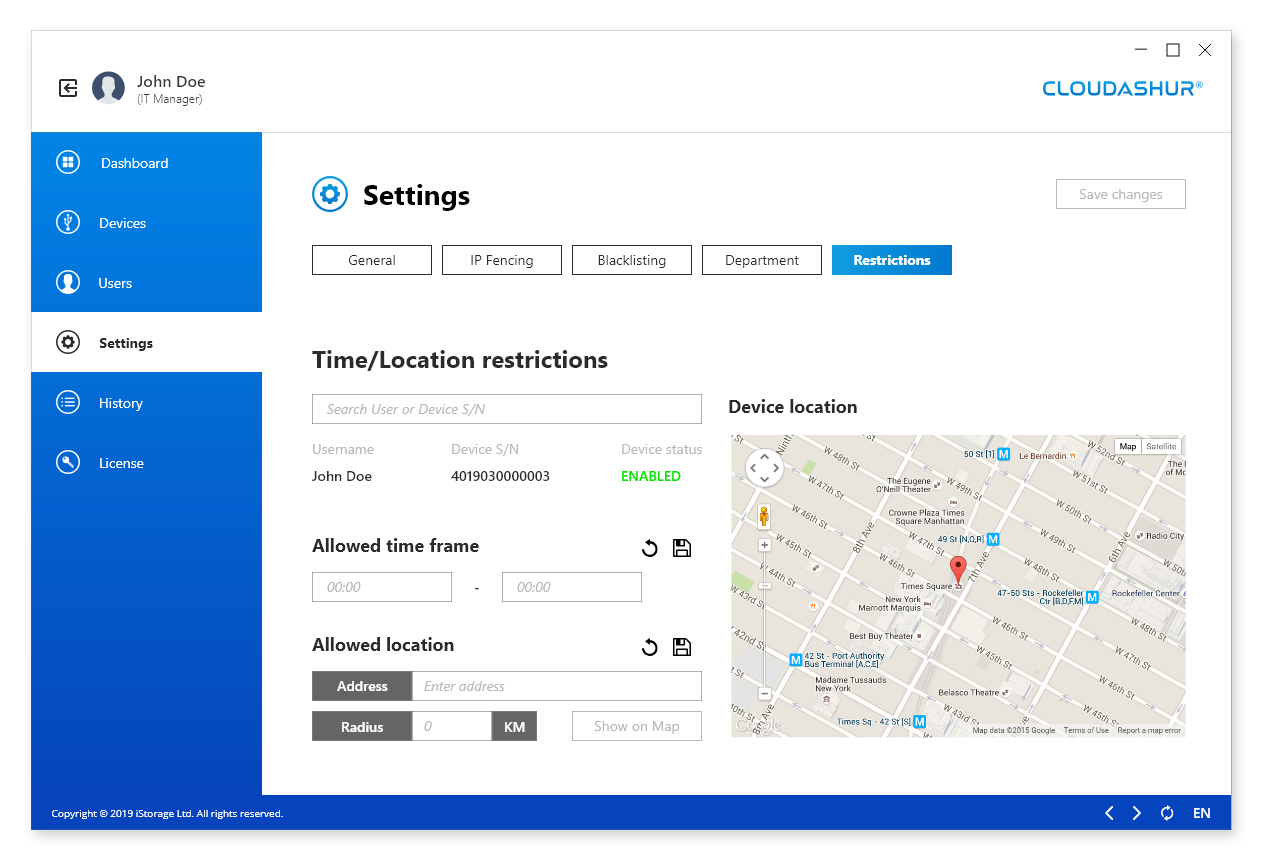Open the EN language selector
1267x863 pixels.
click(1202, 813)
